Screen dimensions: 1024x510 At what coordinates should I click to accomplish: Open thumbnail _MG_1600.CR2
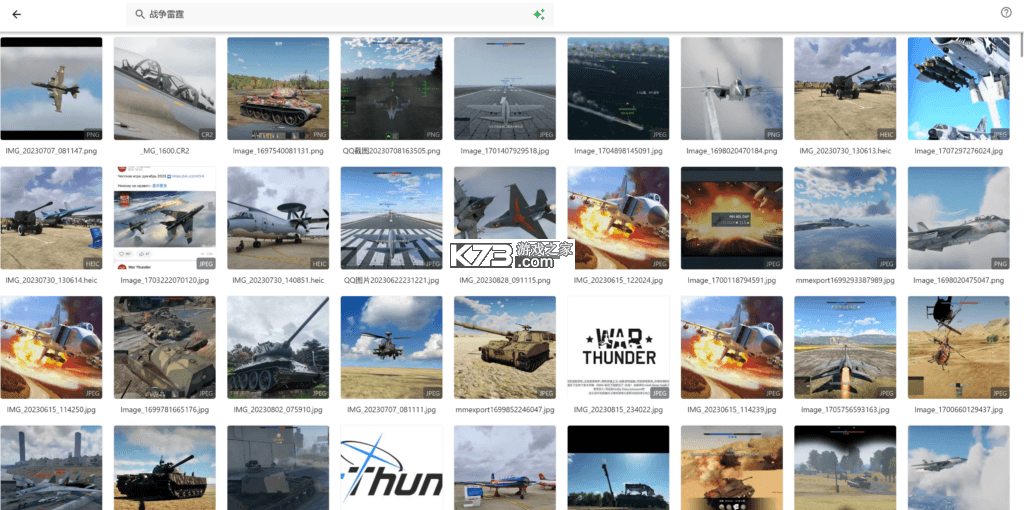tap(165, 88)
